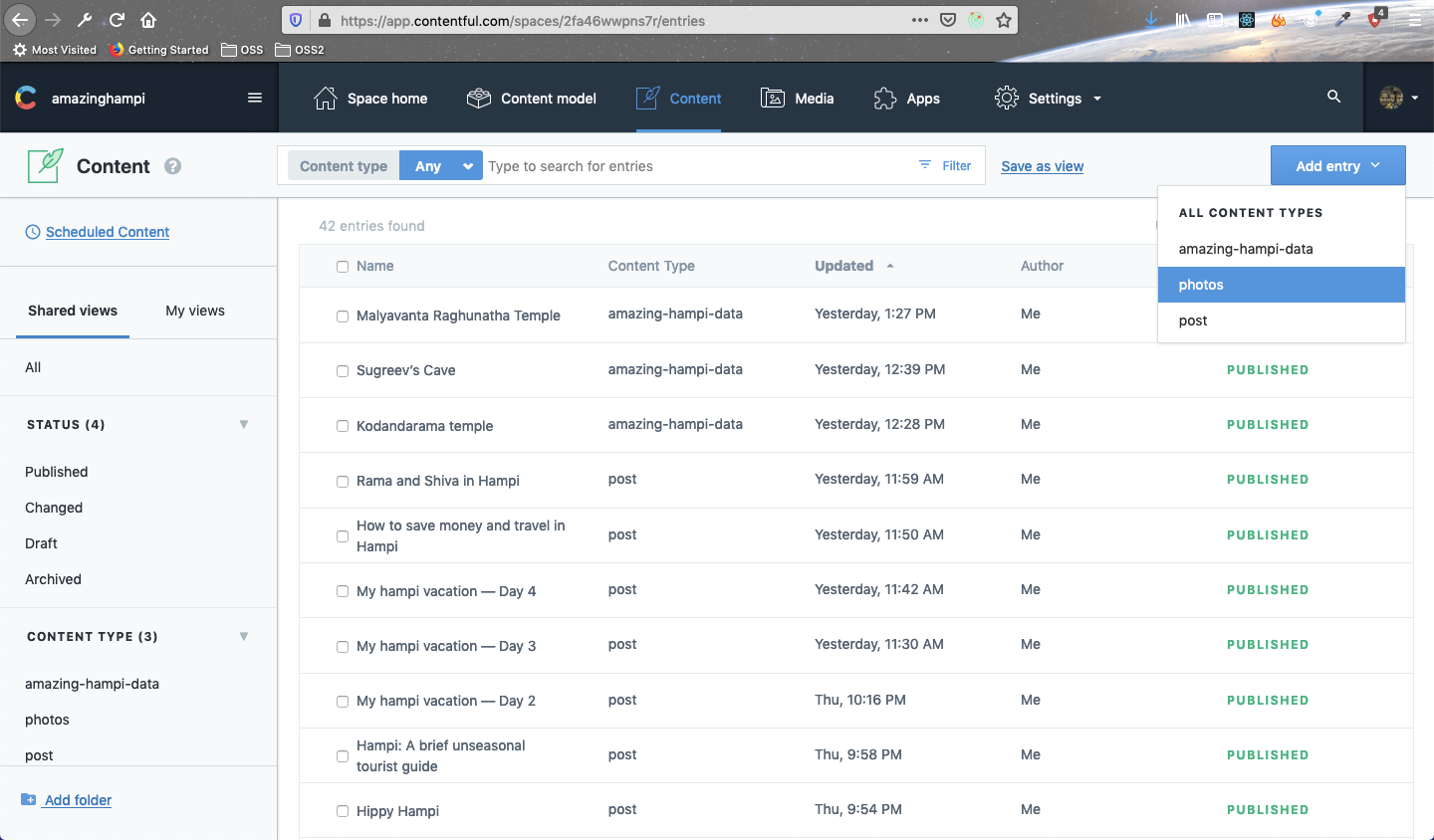
Task: Reload the page with refresh icon
Action: [117, 20]
